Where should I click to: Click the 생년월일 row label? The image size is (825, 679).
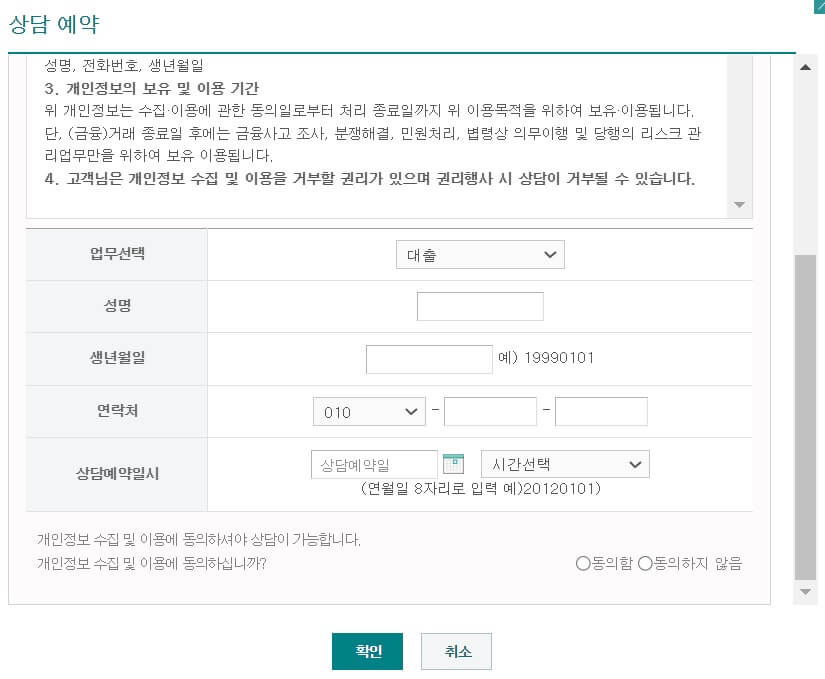pos(117,358)
